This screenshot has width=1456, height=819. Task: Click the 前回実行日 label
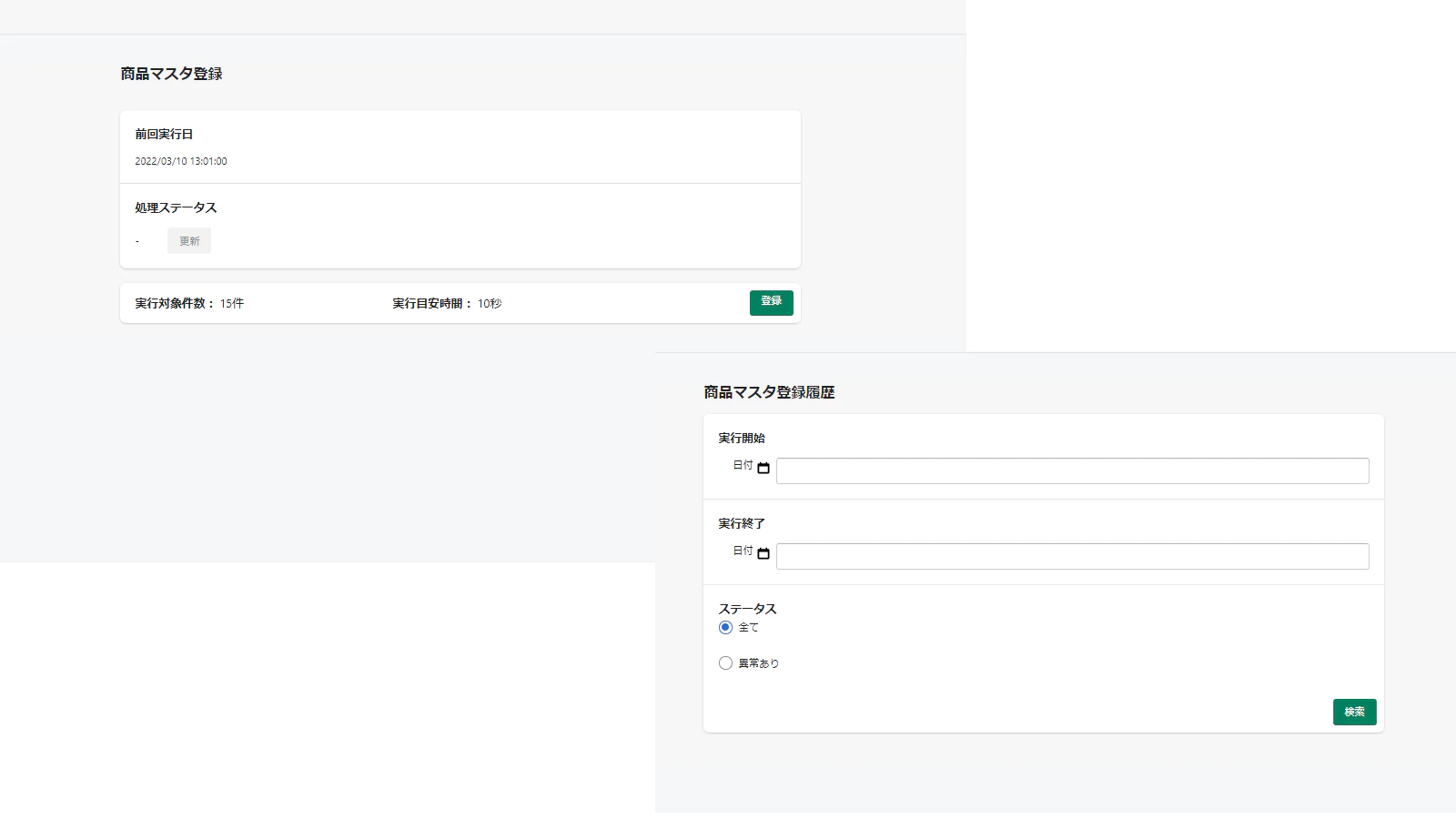coord(164,134)
